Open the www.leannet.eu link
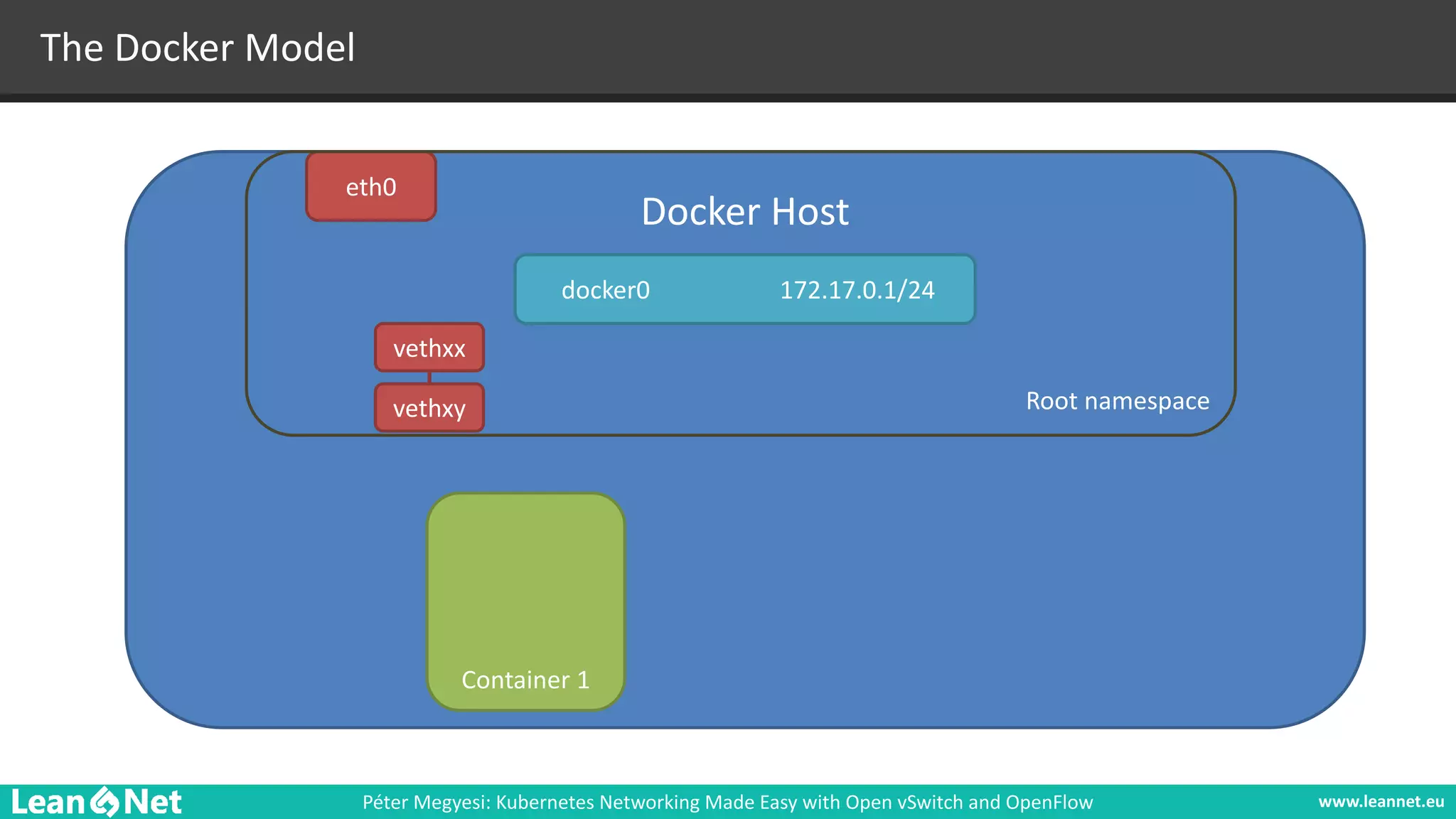 (1381, 802)
